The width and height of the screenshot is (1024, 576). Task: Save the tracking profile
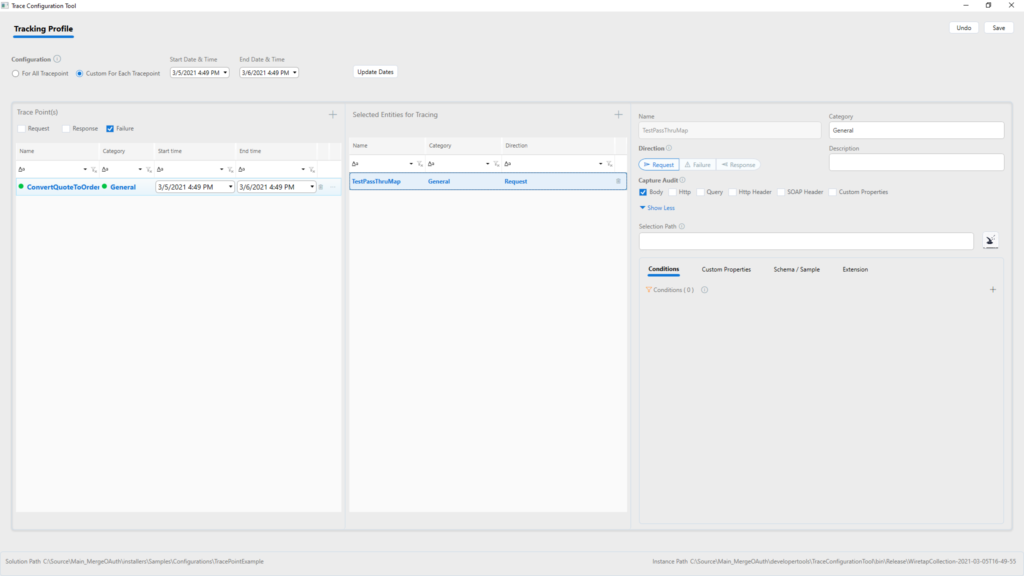click(x=997, y=28)
